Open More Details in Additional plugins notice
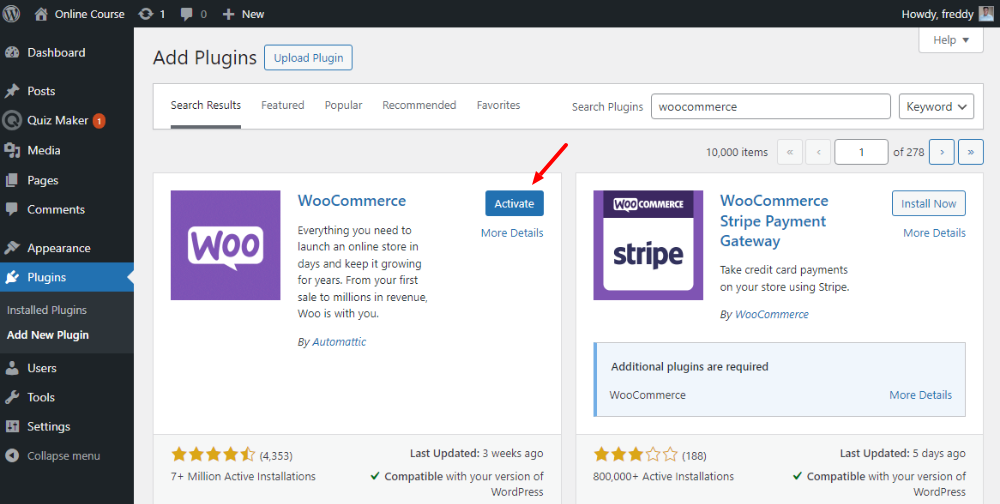The width and height of the screenshot is (1000, 504). click(x=920, y=395)
